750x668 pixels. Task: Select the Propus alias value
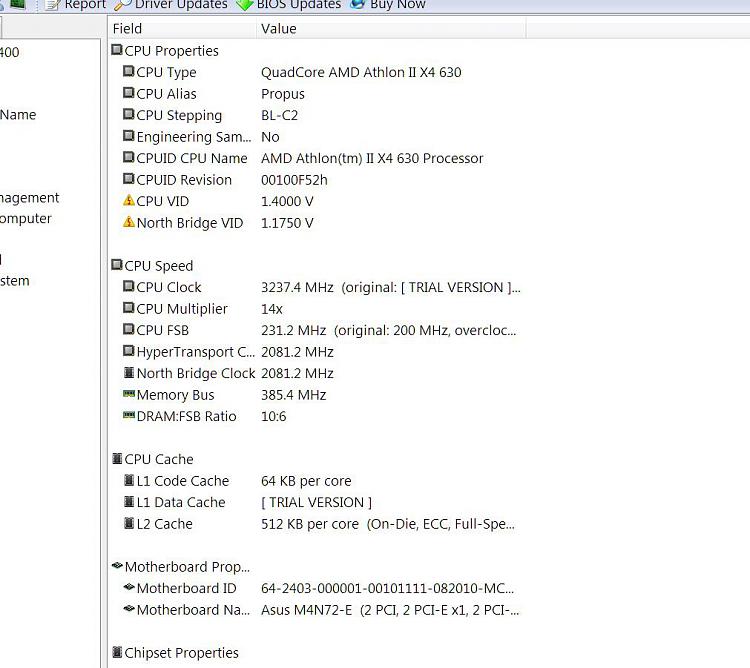coord(283,94)
